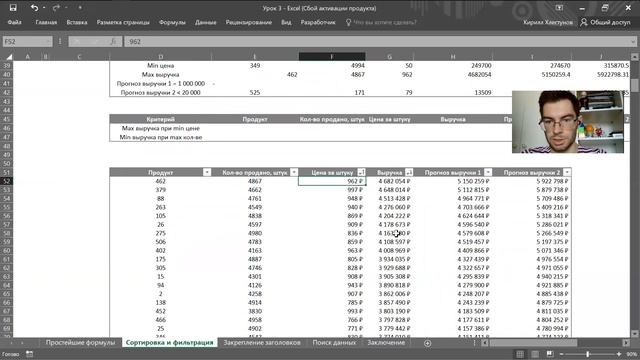640x360 pixels.
Task: Click the horizontal scrollbar right arrow
Action: point(626,343)
